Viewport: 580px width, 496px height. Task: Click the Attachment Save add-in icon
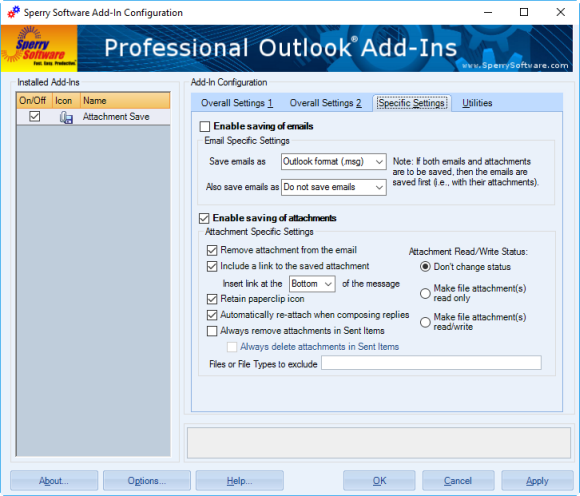pyautogui.click(x=66, y=117)
